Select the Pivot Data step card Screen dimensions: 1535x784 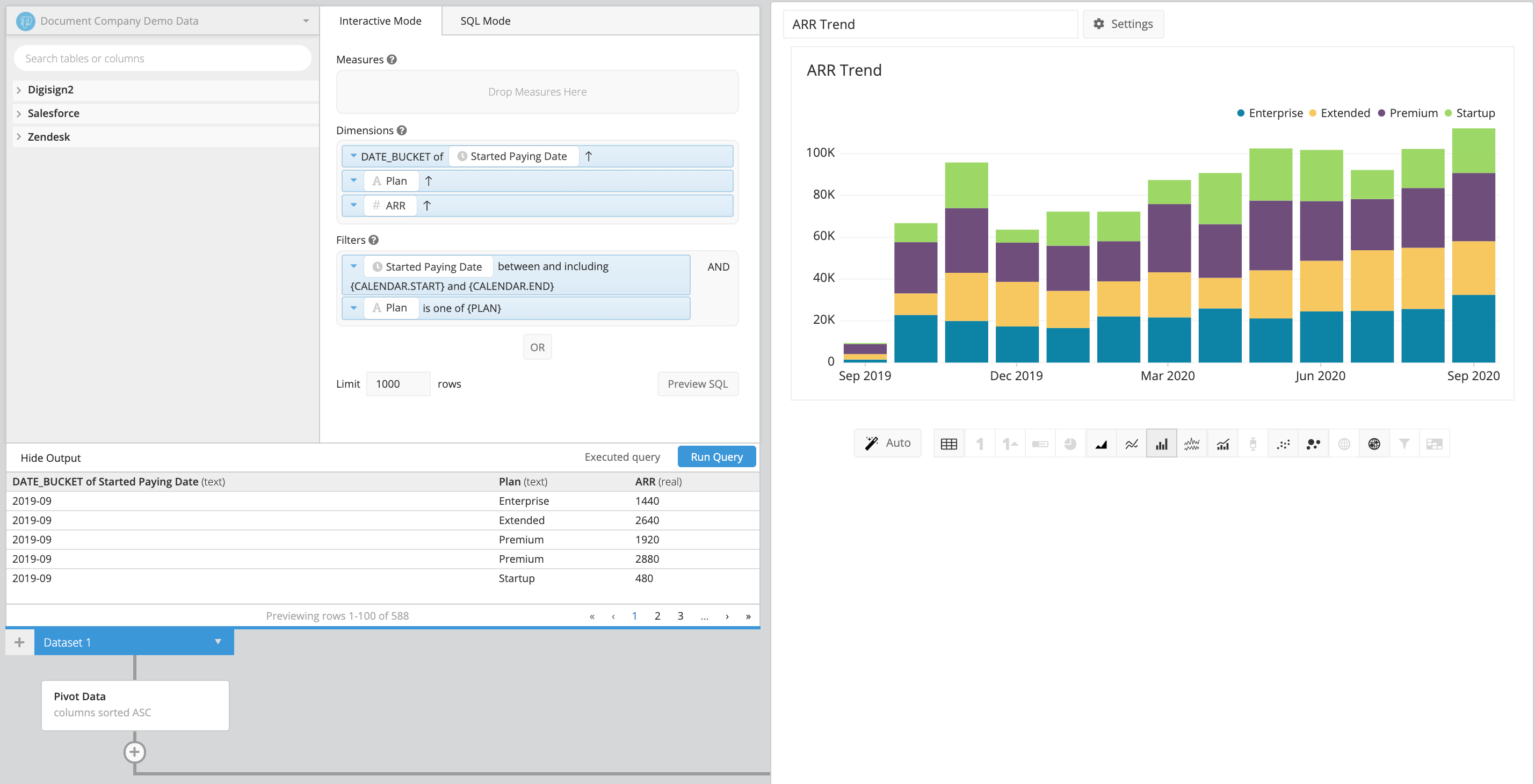tap(135, 706)
